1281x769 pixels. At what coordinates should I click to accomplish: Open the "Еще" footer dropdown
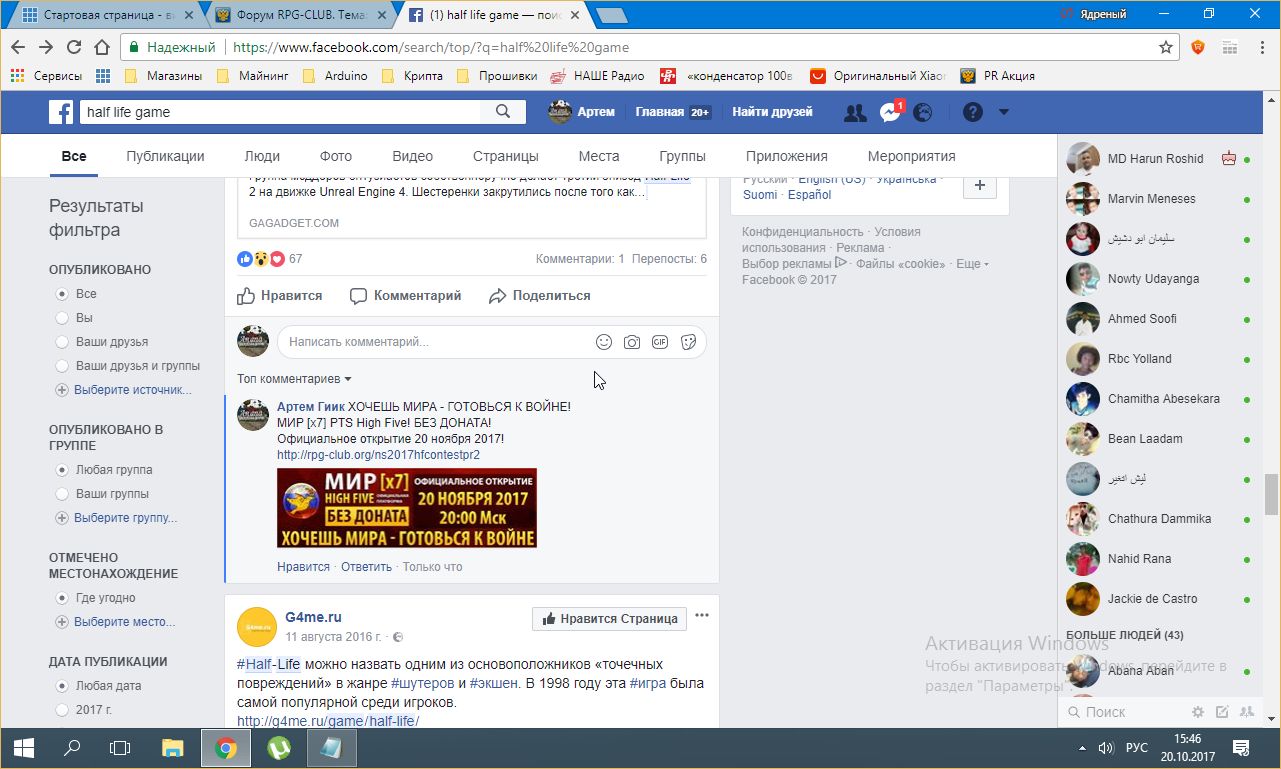(972, 264)
